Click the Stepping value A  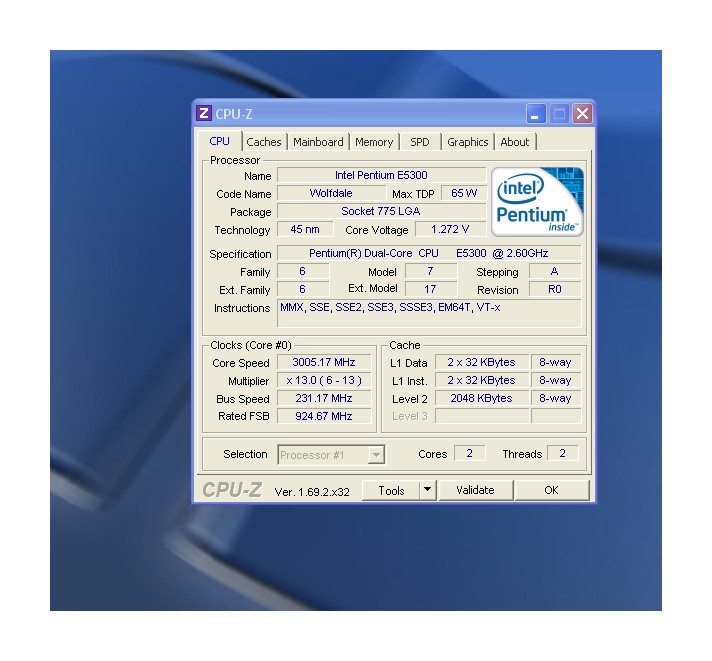tap(555, 271)
